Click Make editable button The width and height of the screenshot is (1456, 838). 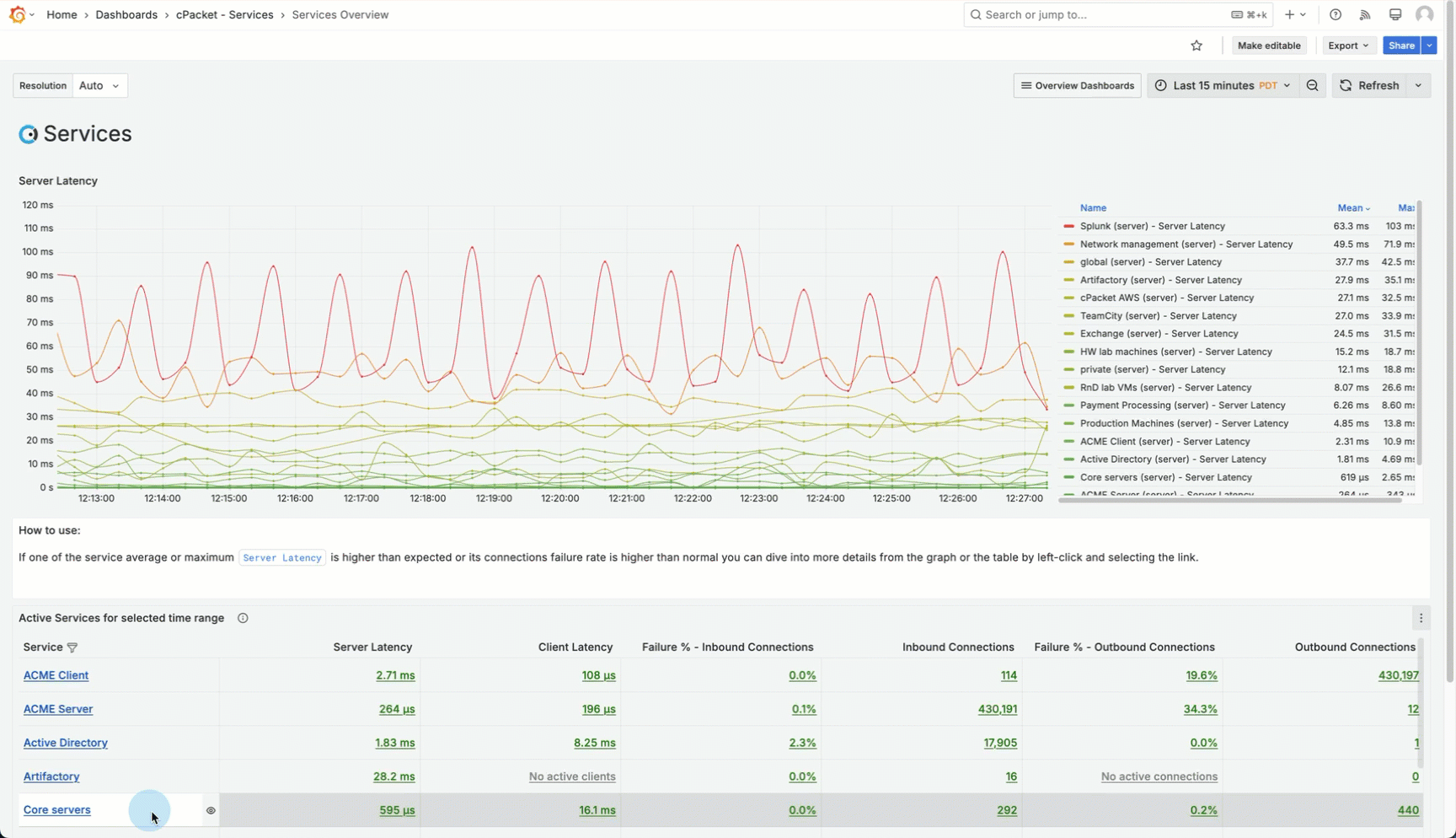pyautogui.click(x=1269, y=46)
